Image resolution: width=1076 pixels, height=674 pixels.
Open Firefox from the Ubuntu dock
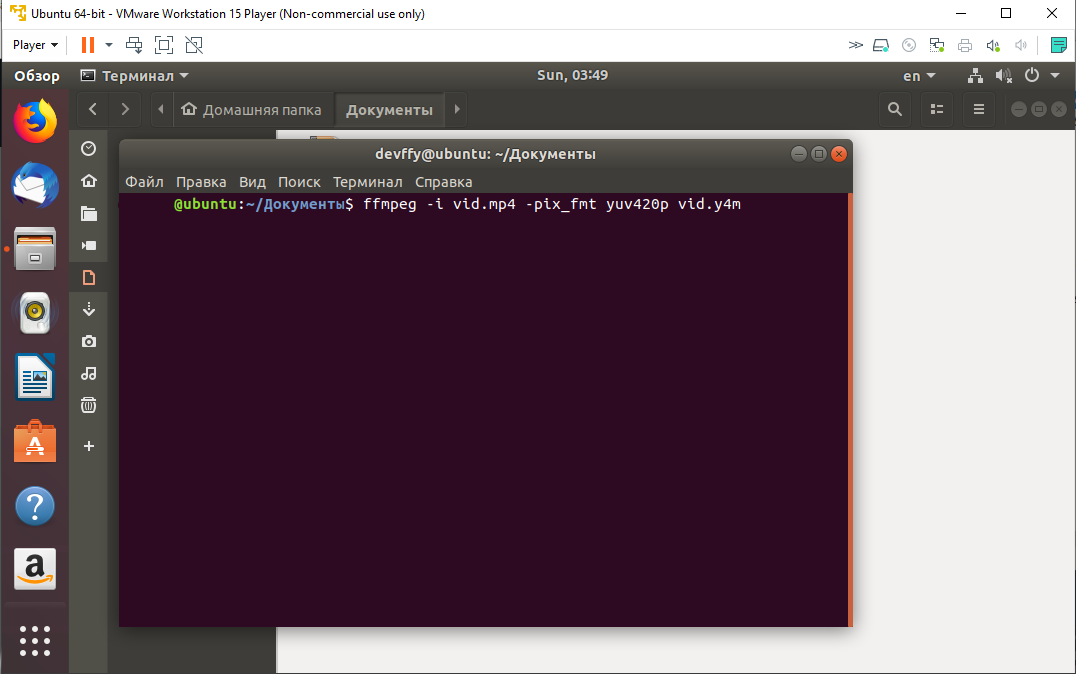(35, 121)
